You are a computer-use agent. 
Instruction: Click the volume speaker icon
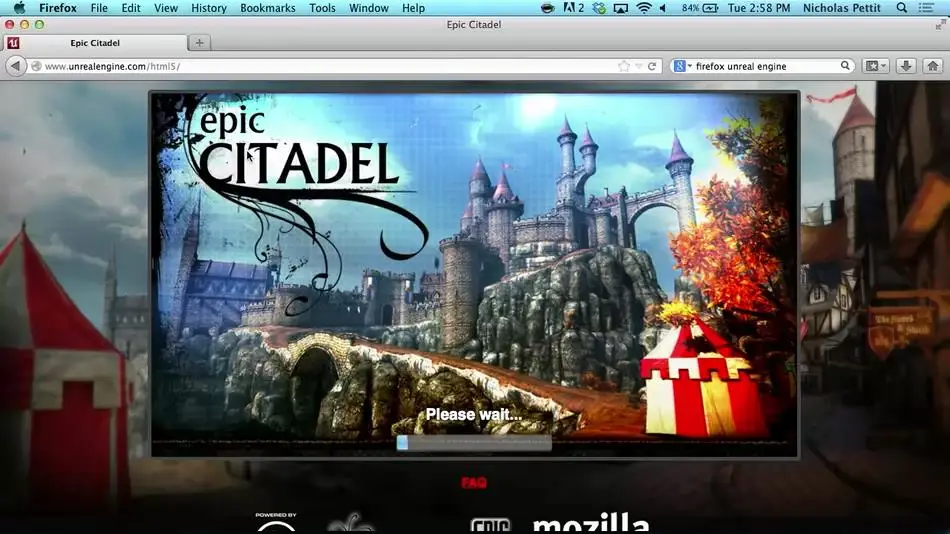(x=663, y=8)
